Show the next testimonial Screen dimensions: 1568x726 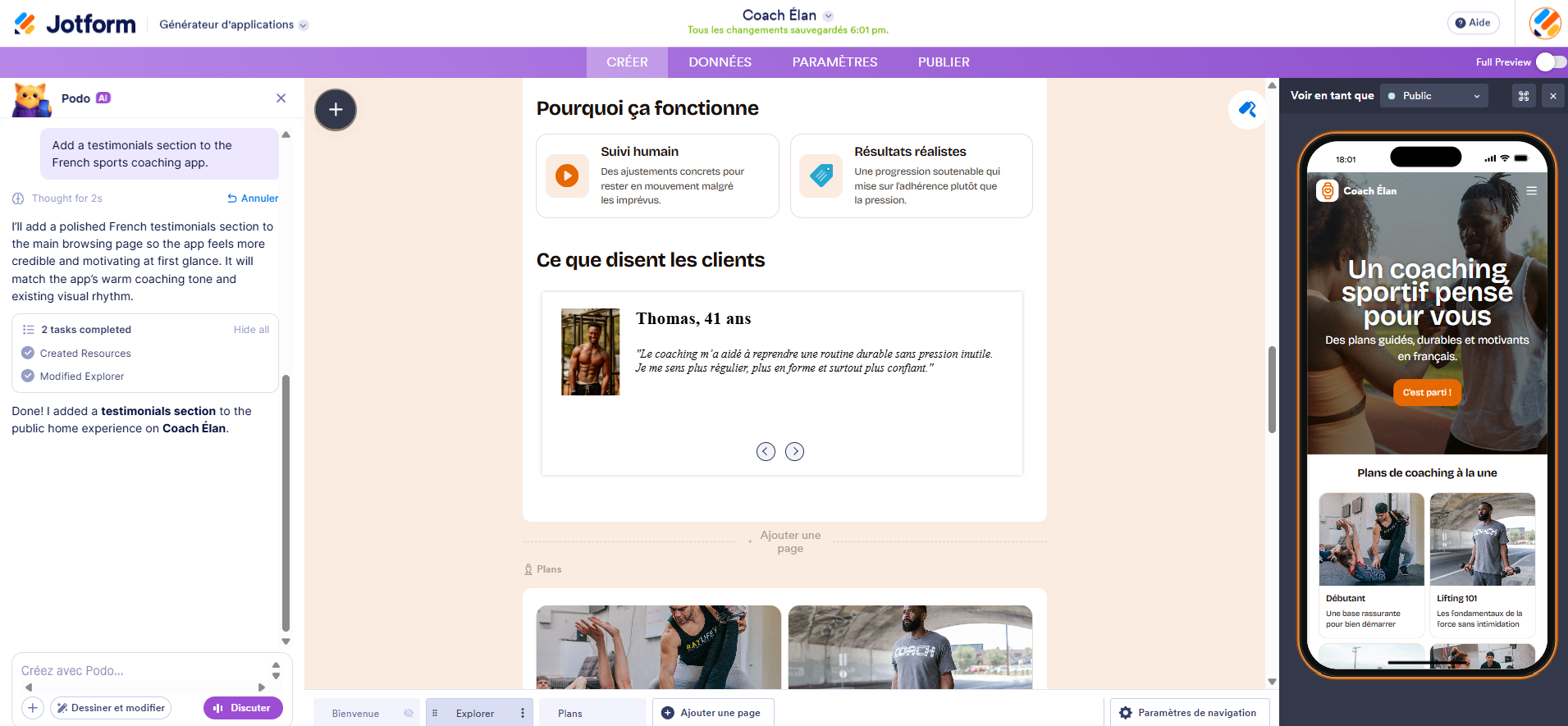(794, 451)
